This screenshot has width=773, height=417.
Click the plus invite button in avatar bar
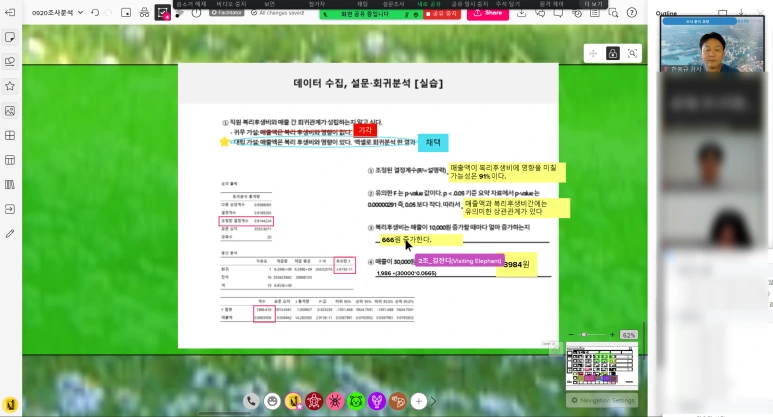pos(419,401)
